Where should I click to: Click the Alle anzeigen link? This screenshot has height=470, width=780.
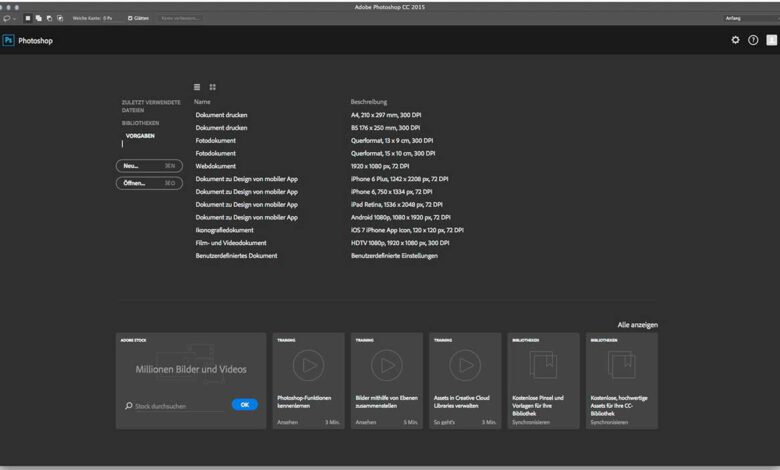coord(637,325)
